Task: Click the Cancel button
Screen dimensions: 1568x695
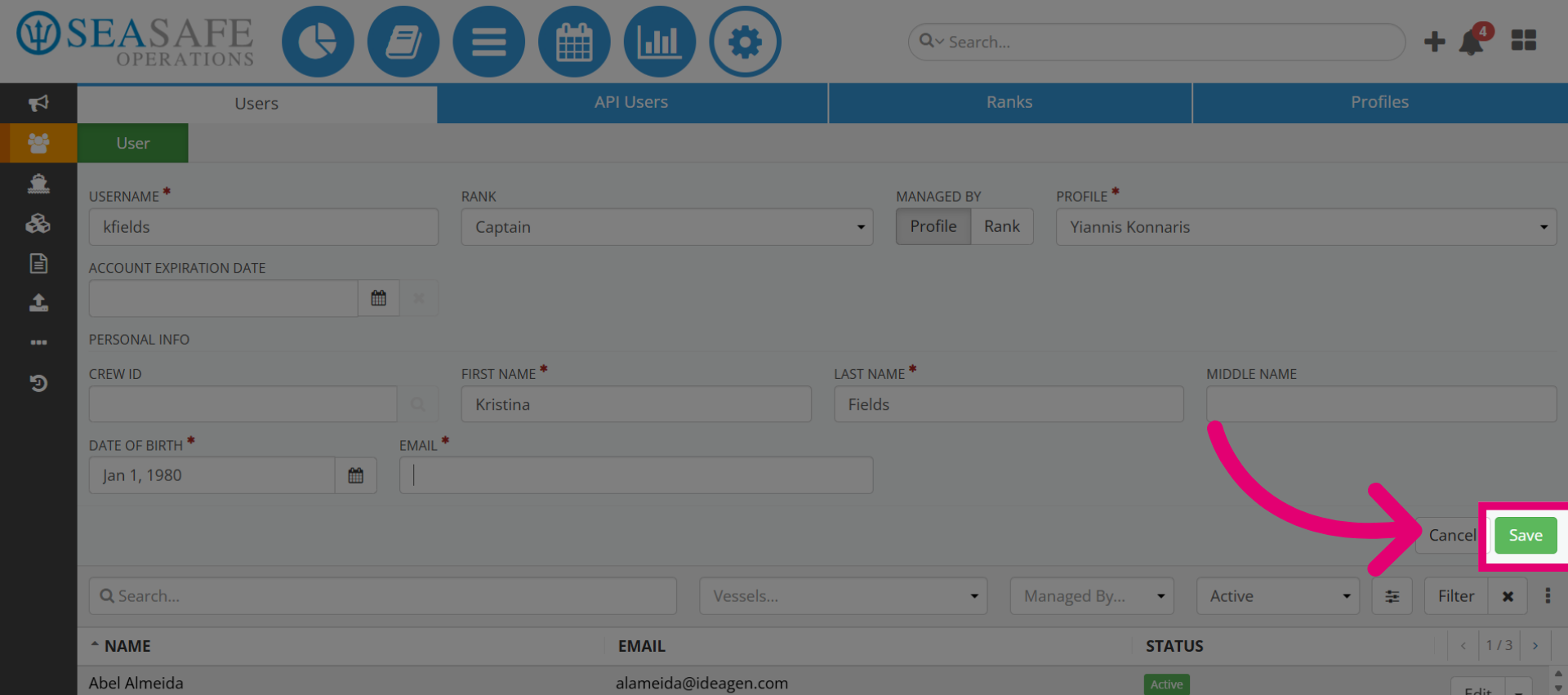Action: coord(1452,536)
